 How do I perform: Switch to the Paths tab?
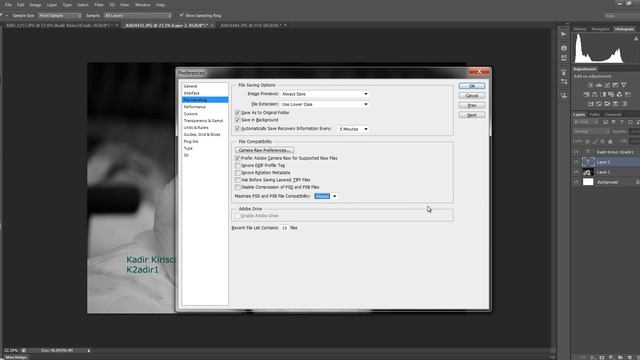[595, 115]
